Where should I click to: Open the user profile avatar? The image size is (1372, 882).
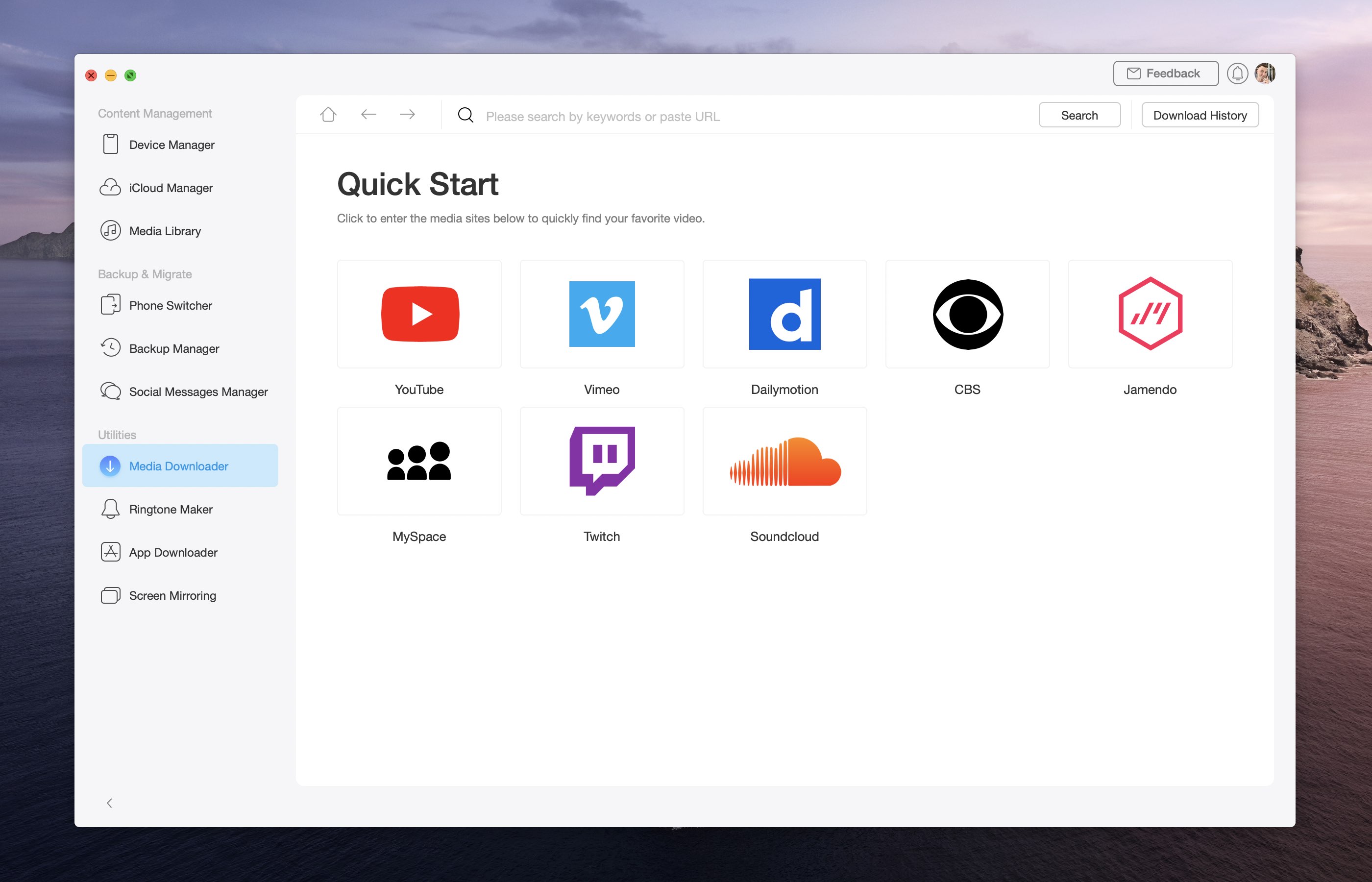[1265, 73]
